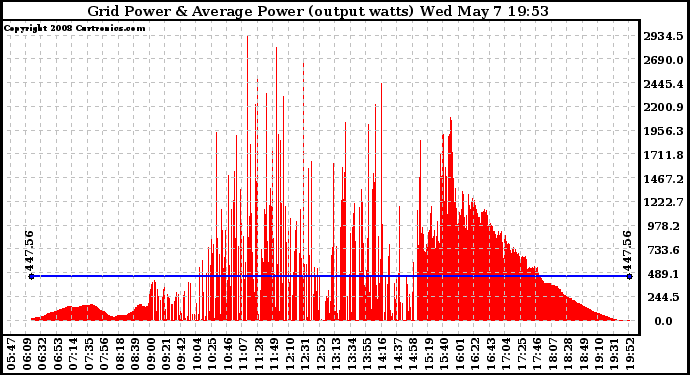Image resolution: width=690 pixels, height=375 pixels.
Task: Click the 12:10 time label
Action: pyautogui.click(x=289, y=354)
